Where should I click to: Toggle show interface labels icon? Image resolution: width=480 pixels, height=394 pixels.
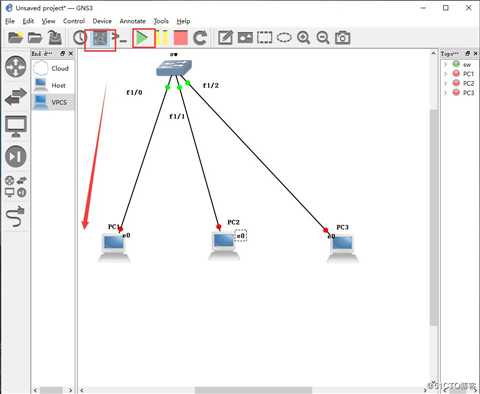tap(100, 39)
